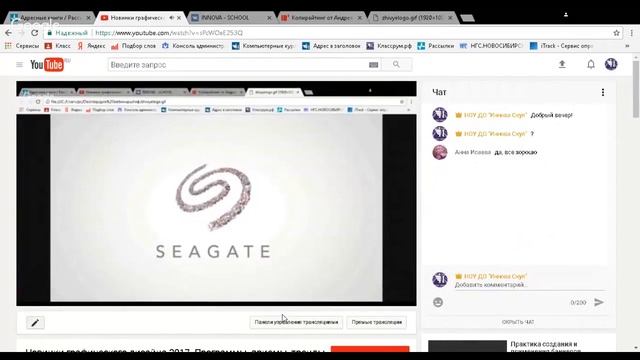
Task: Focus the Добавить комментарий chat input
Action: 530,285
